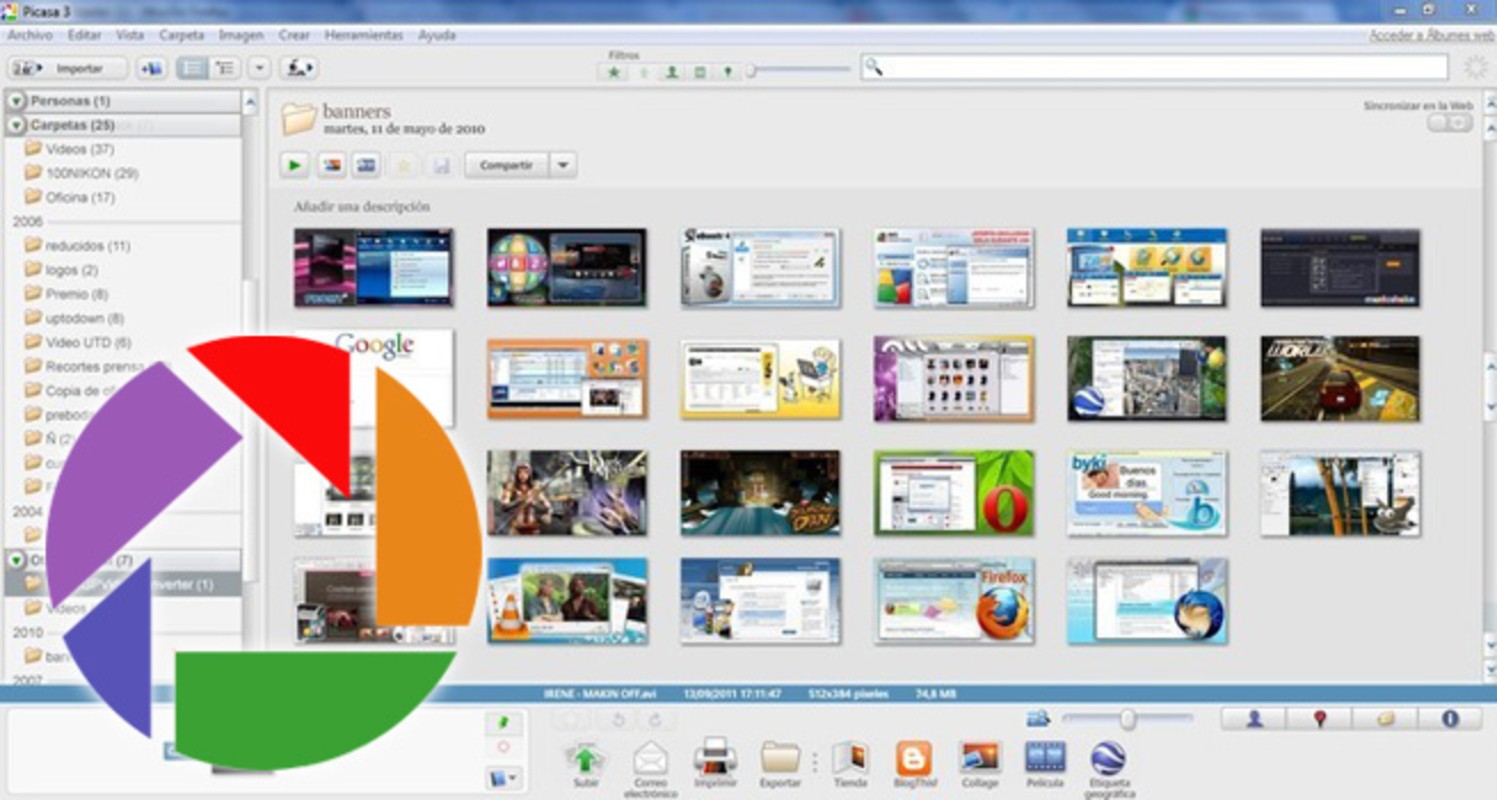Screen dimensions: 1497x800
Task: Click the thumbnail zoom slider handle
Action: pos(1128,719)
